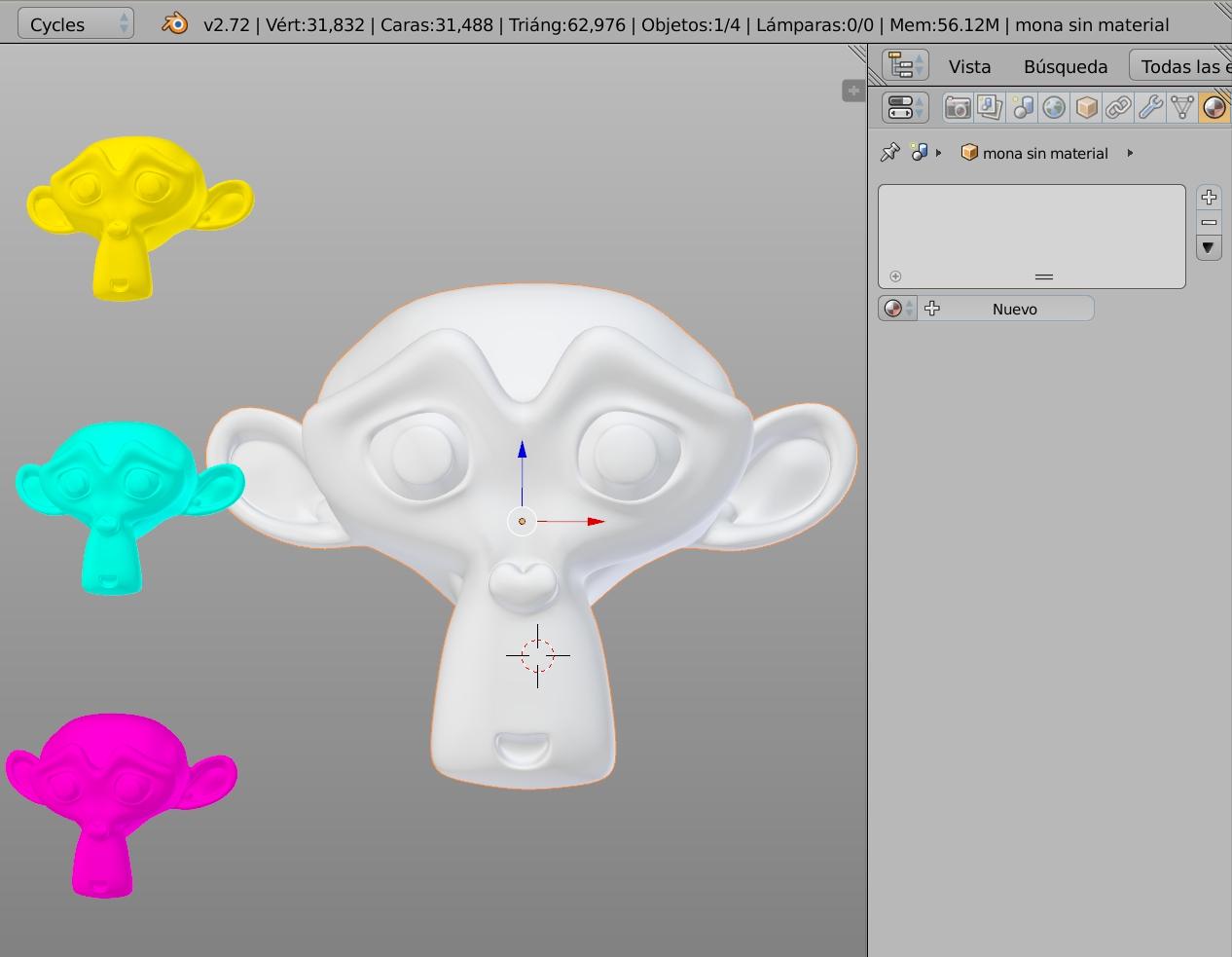Open the Outliner editor type selector

tap(905, 66)
